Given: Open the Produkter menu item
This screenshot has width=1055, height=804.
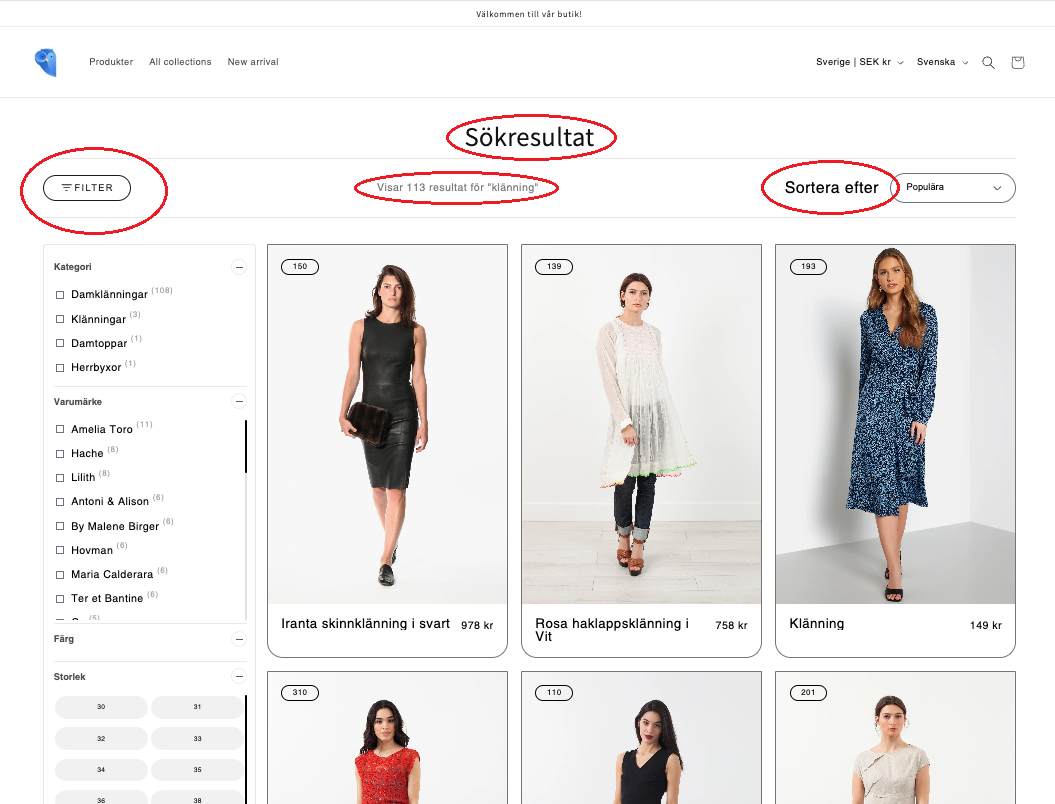Looking at the screenshot, I should (x=111, y=62).
